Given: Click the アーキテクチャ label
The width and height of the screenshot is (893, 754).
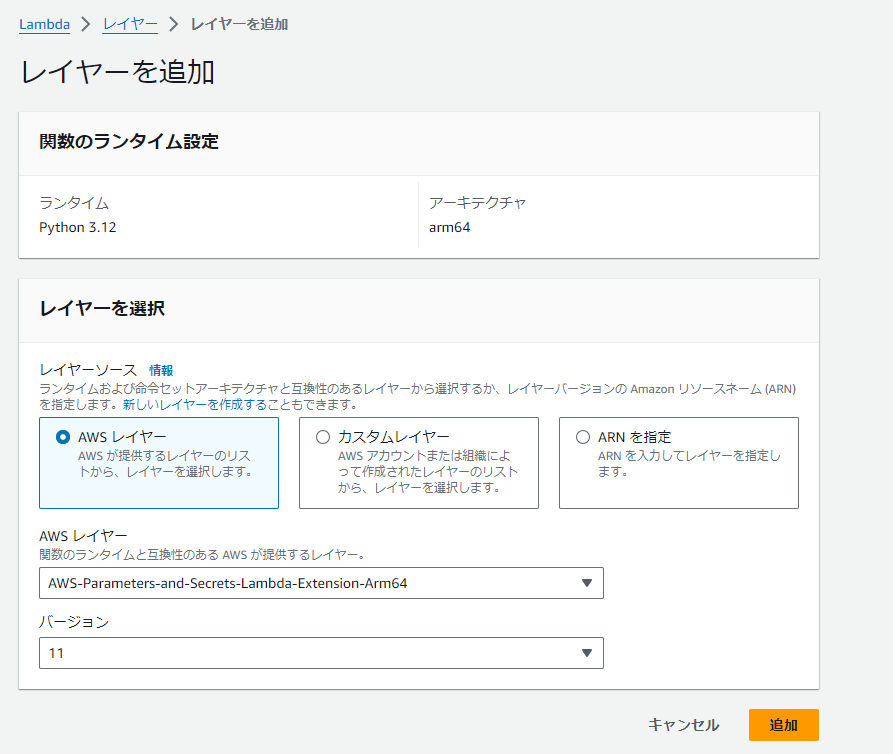Looking at the screenshot, I should pos(477,203).
